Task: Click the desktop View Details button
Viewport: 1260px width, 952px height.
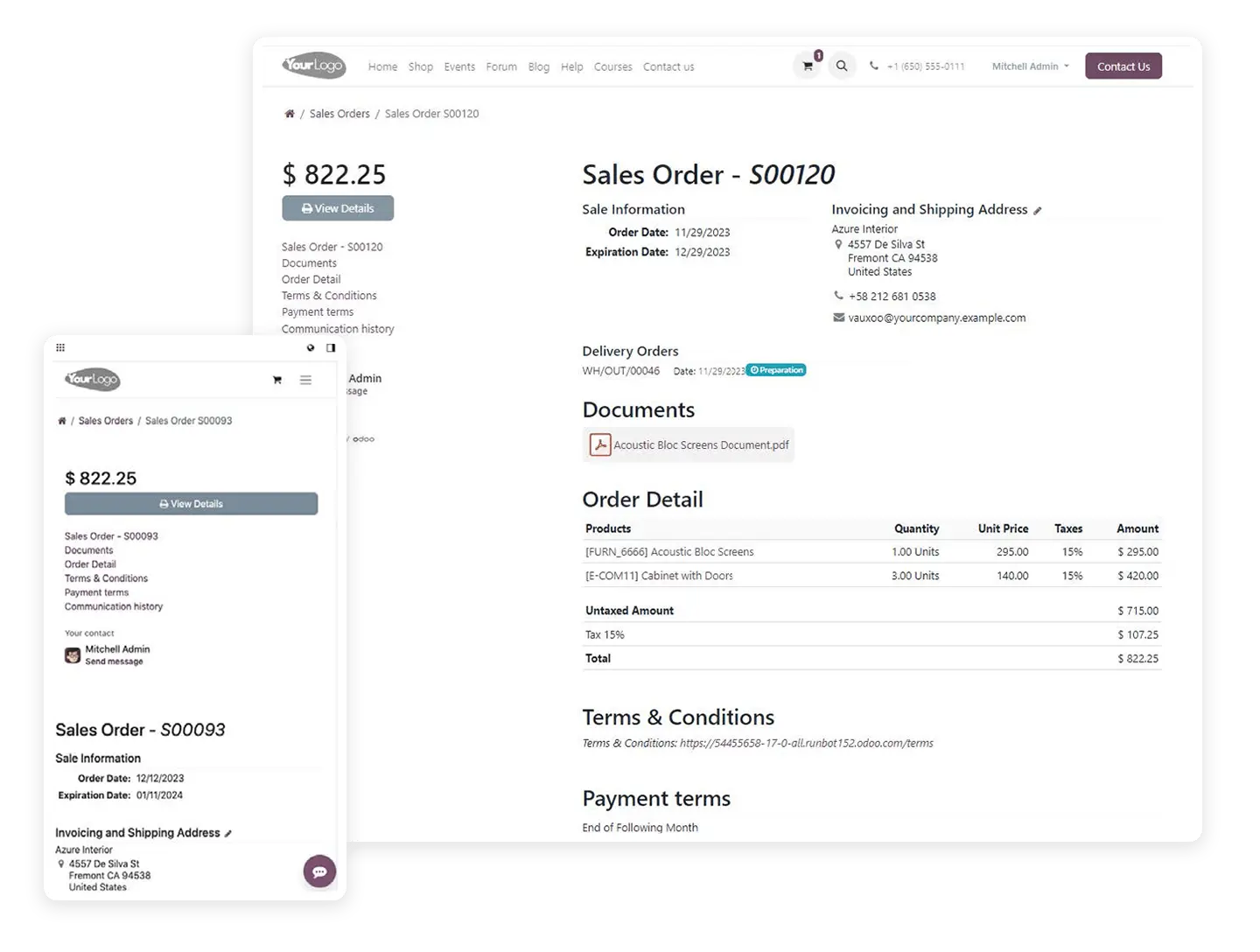Action: [338, 208]
